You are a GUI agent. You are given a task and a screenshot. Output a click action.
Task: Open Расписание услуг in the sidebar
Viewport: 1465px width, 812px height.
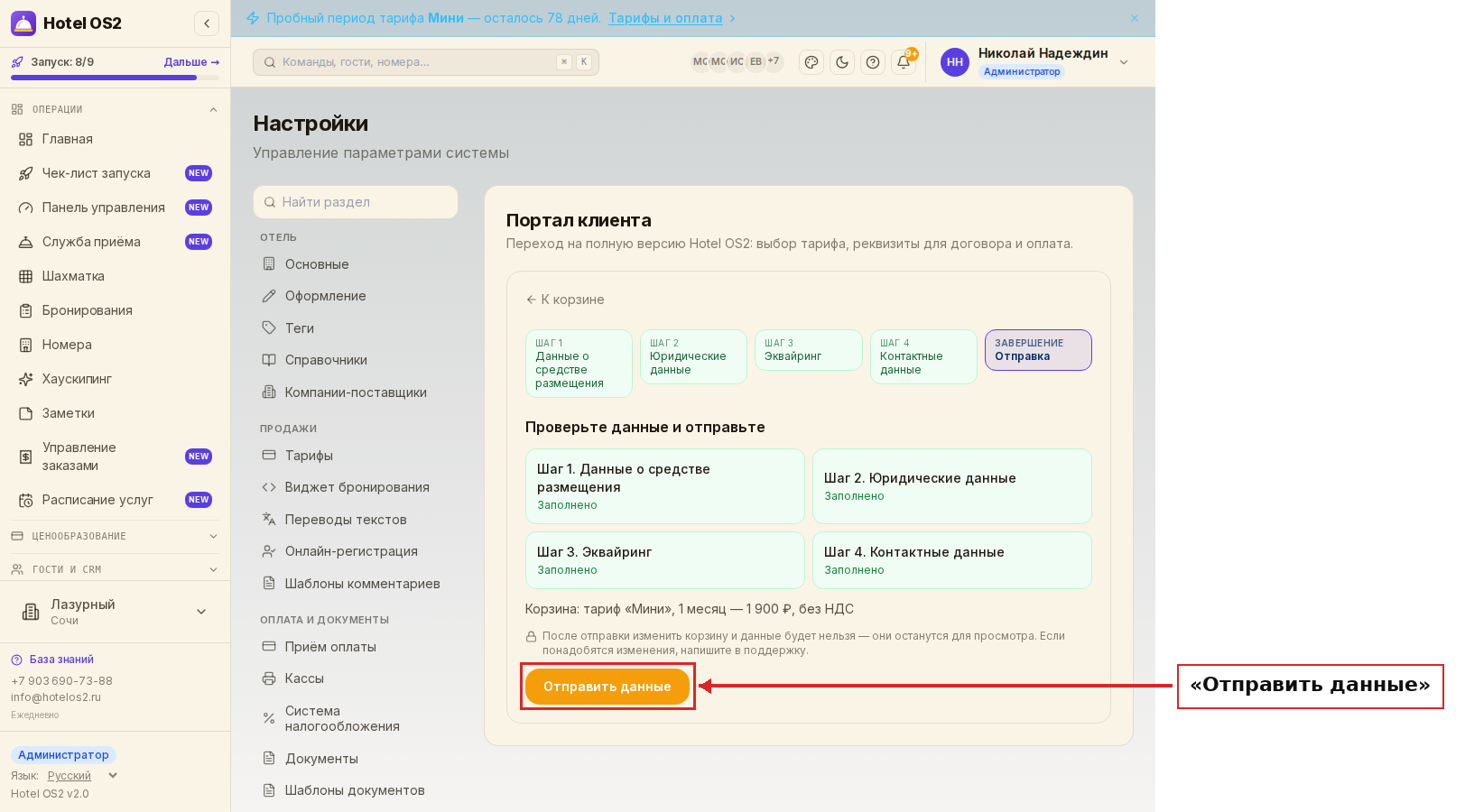[x=116, y=500]
